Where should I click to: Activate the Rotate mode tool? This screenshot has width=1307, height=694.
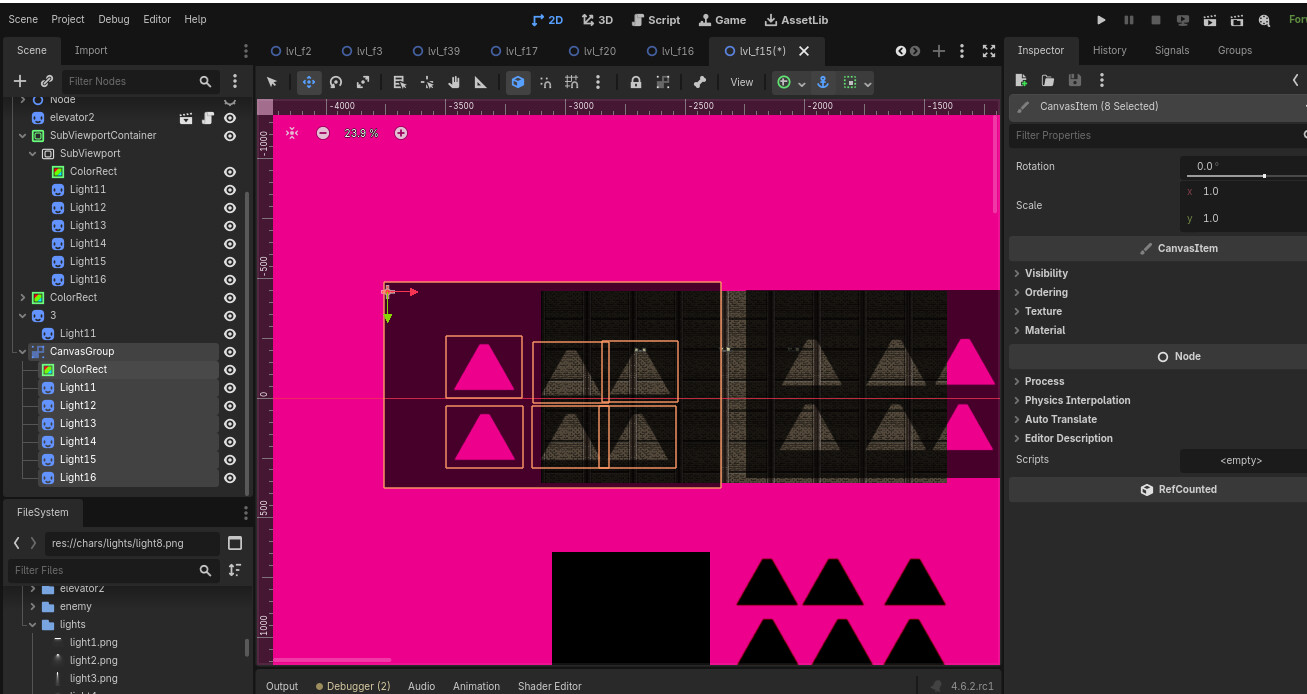pos(336,82)
